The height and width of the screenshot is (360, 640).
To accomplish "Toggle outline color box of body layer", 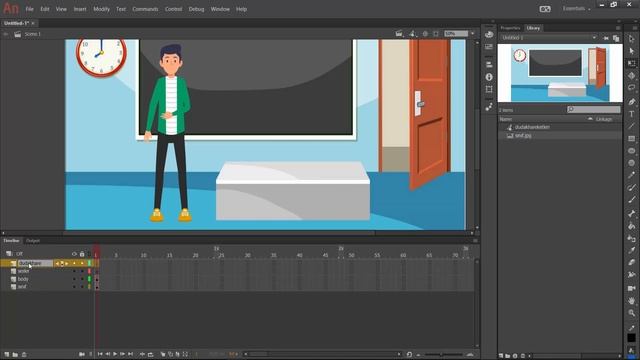I will click(89, 279).
